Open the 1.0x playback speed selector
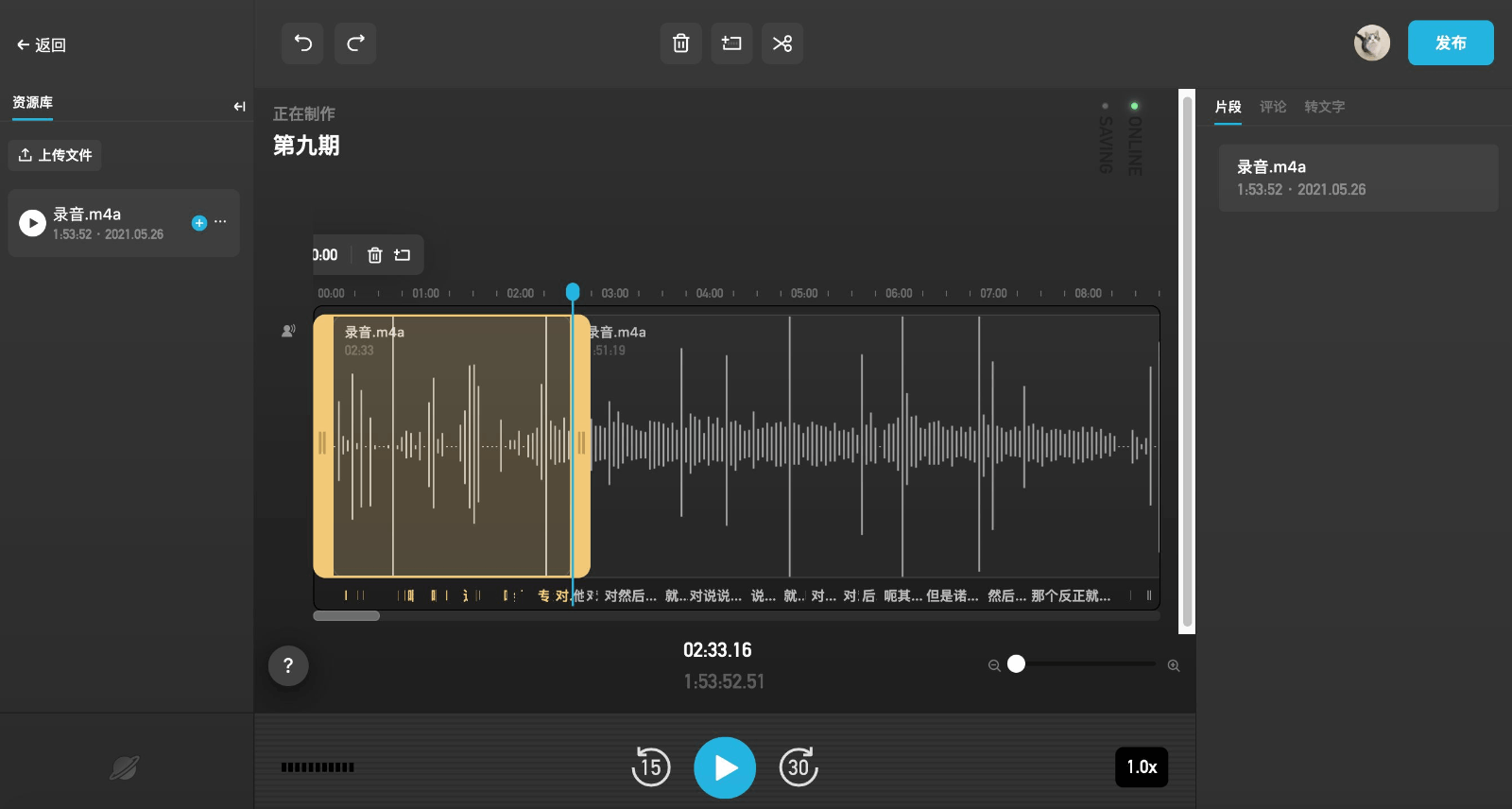1512x809 pixels. [x=1142, y=767]
